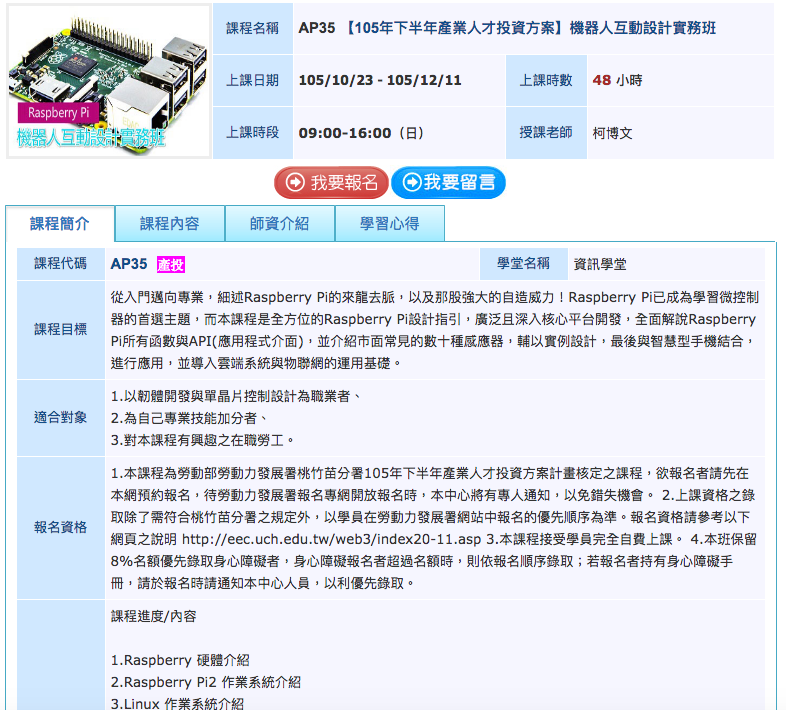This screenshot has width=786, height=710.
Task: Click the 報名資格 row label
Action: click(x=61, y=527)
